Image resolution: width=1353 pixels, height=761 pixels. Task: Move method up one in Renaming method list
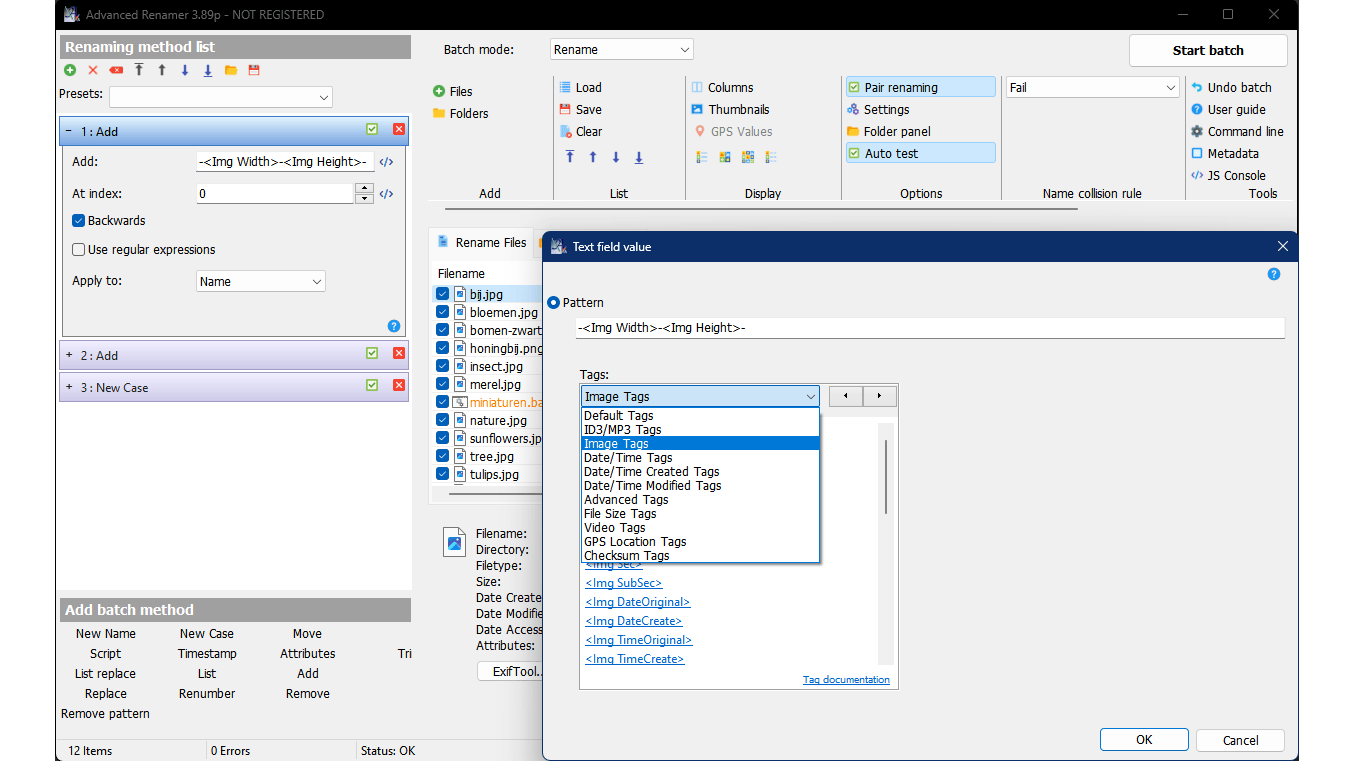coord(162,70)
